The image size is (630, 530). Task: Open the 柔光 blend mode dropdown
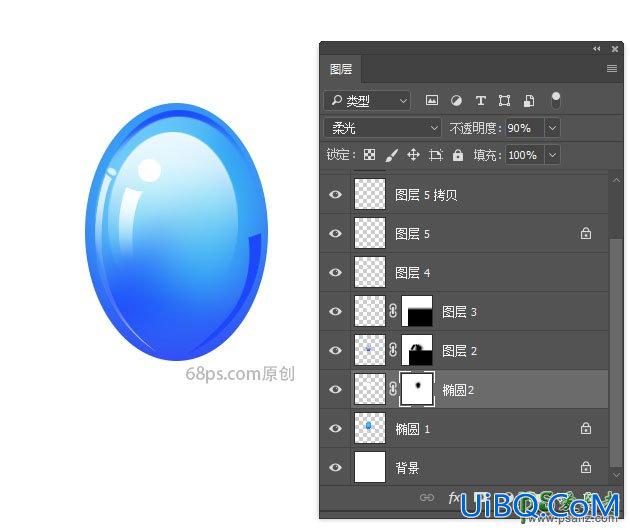click(382, 128)
